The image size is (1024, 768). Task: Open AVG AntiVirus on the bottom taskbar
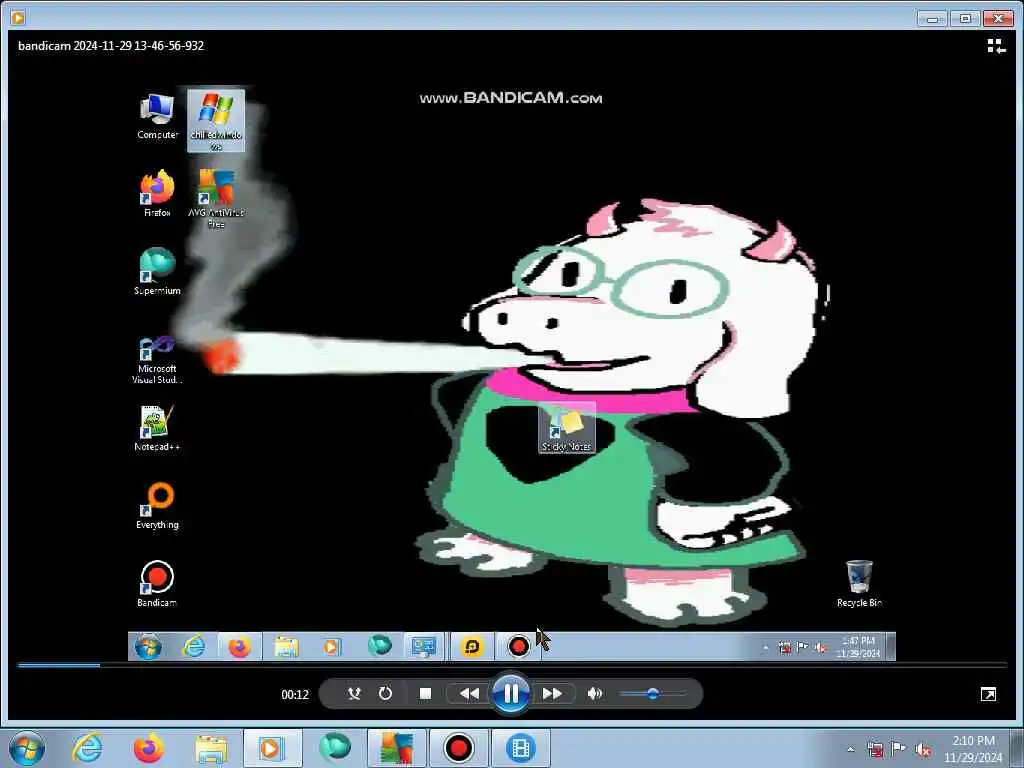coord(397,748)
